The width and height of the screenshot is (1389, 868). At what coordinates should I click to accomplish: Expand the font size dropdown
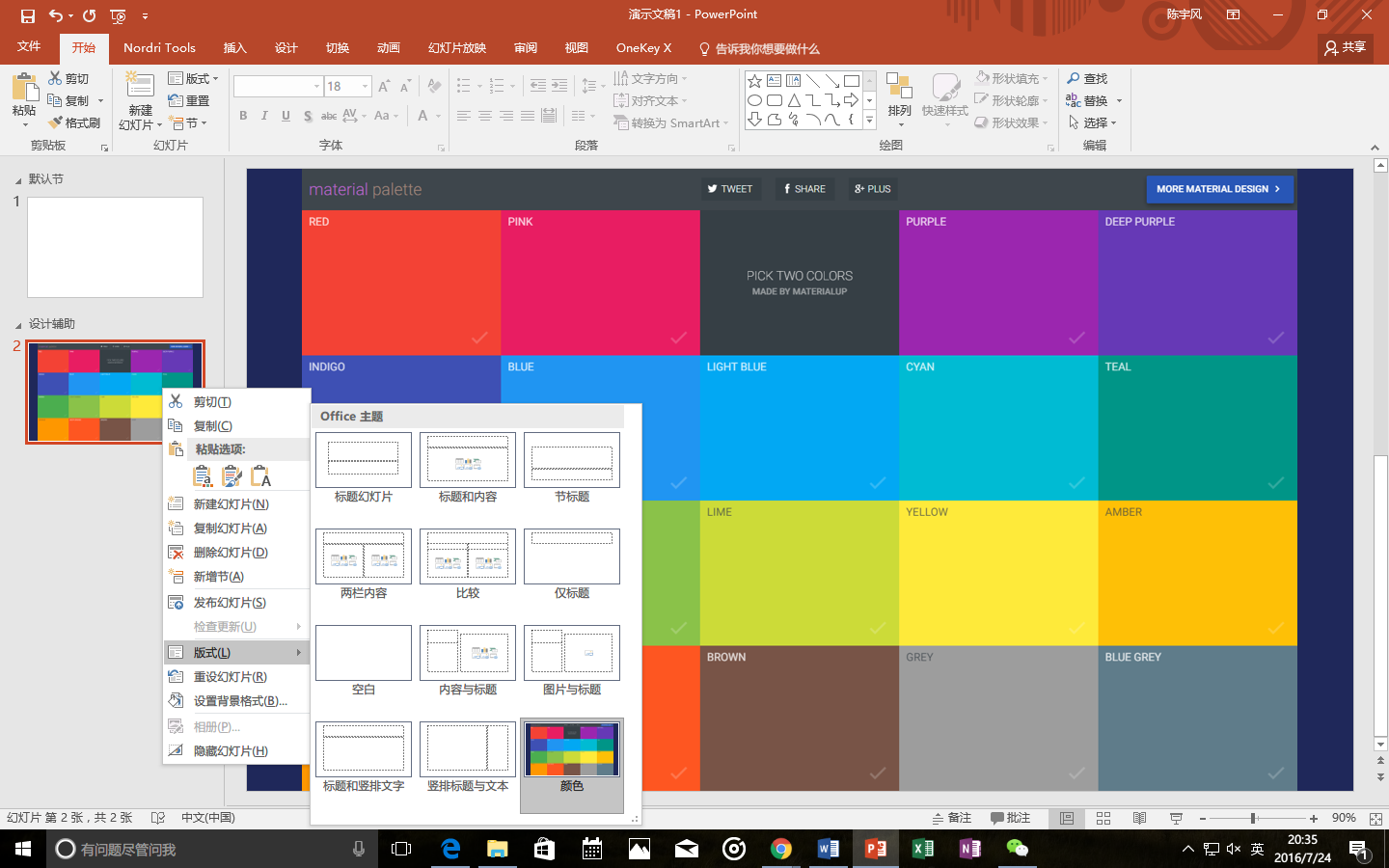(x=366, y=87)
